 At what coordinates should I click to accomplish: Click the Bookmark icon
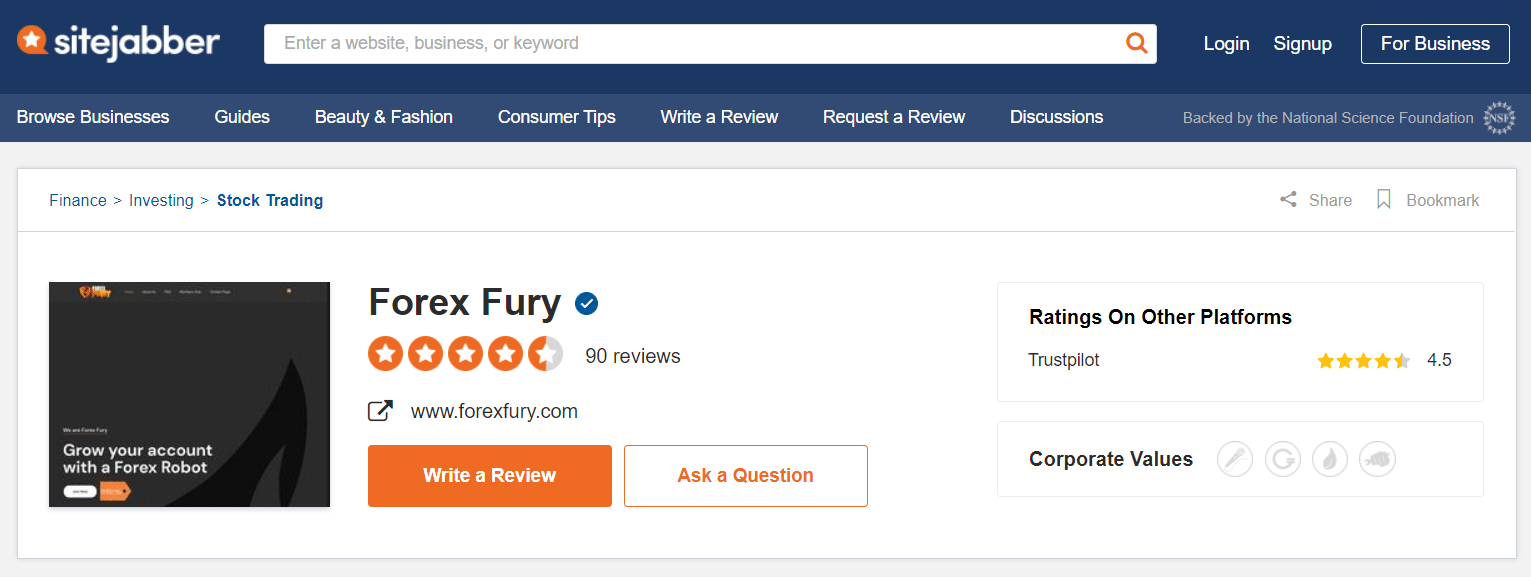pyautogui.click(x=1384, y=200)
